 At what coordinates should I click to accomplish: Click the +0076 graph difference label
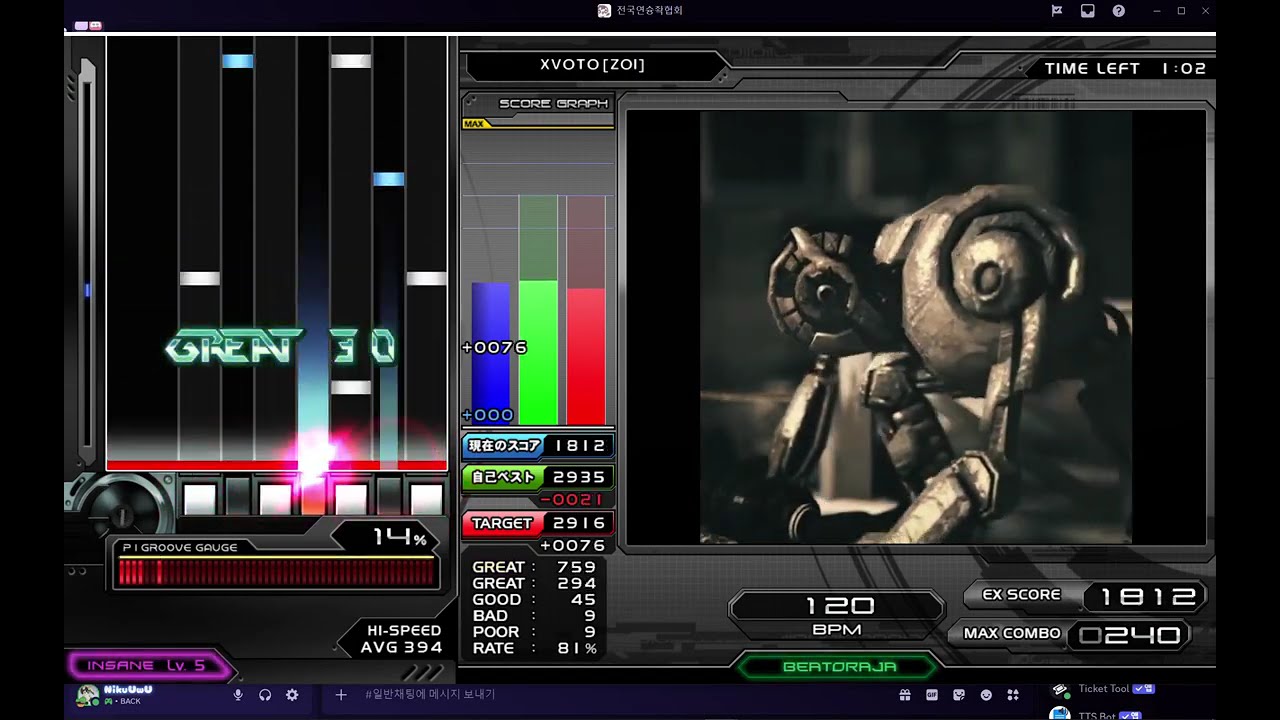pos(494,347)
